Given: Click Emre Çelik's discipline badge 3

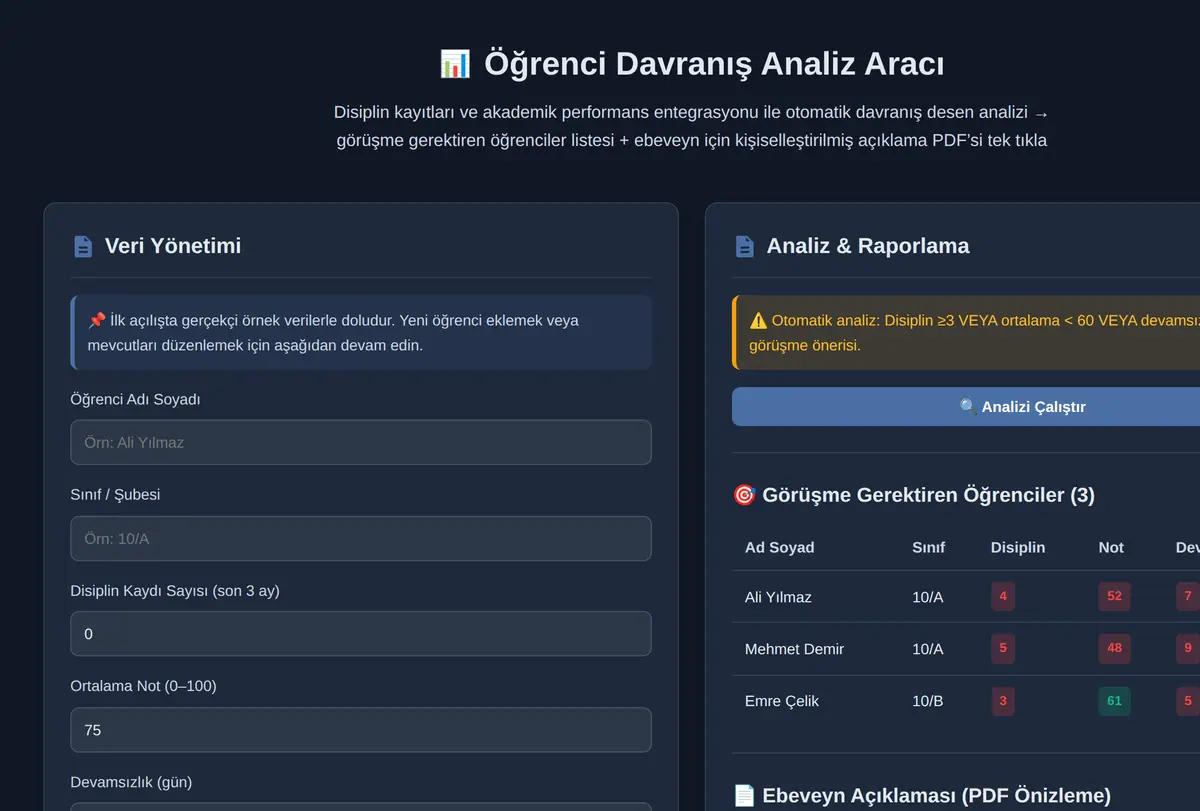Looking at the screenshot, I should pos(1003,701).
